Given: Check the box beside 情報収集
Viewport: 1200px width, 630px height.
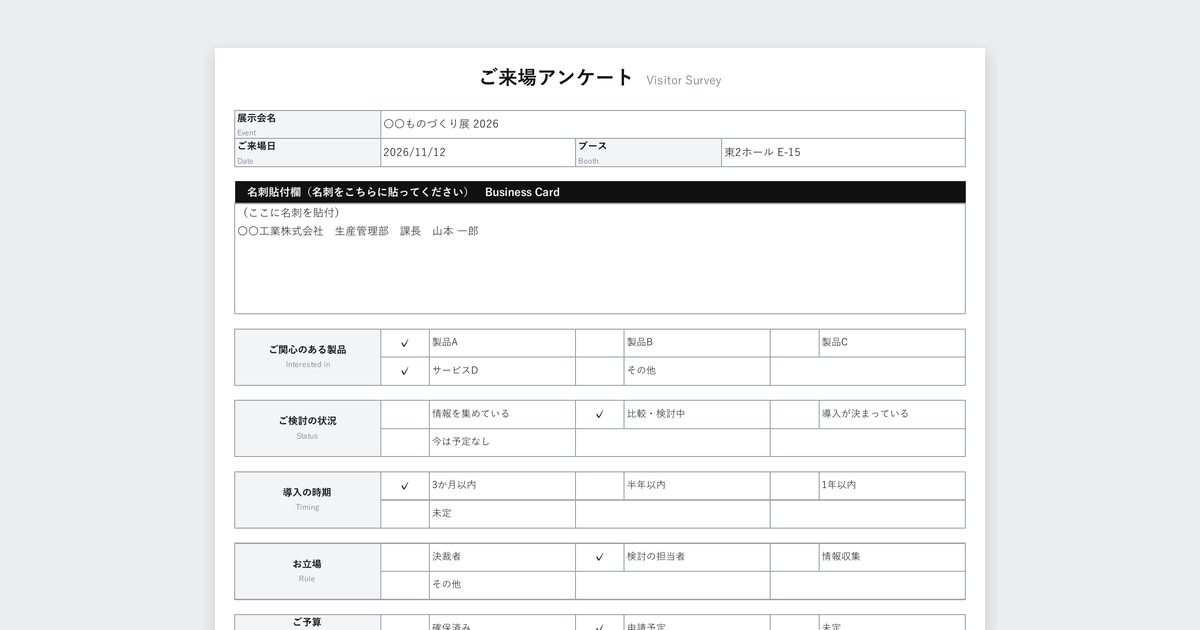Looking at the screenshot, I should [x=794, y=557].
